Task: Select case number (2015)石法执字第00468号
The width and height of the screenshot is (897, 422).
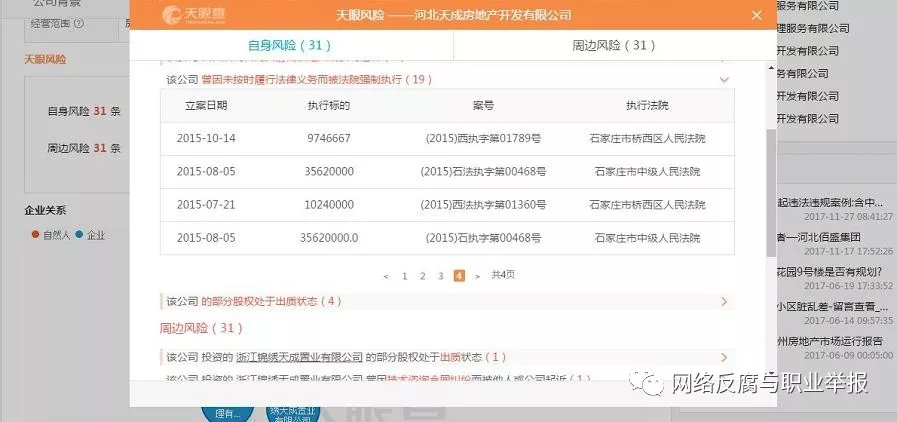Action: (x=483, y=172)
